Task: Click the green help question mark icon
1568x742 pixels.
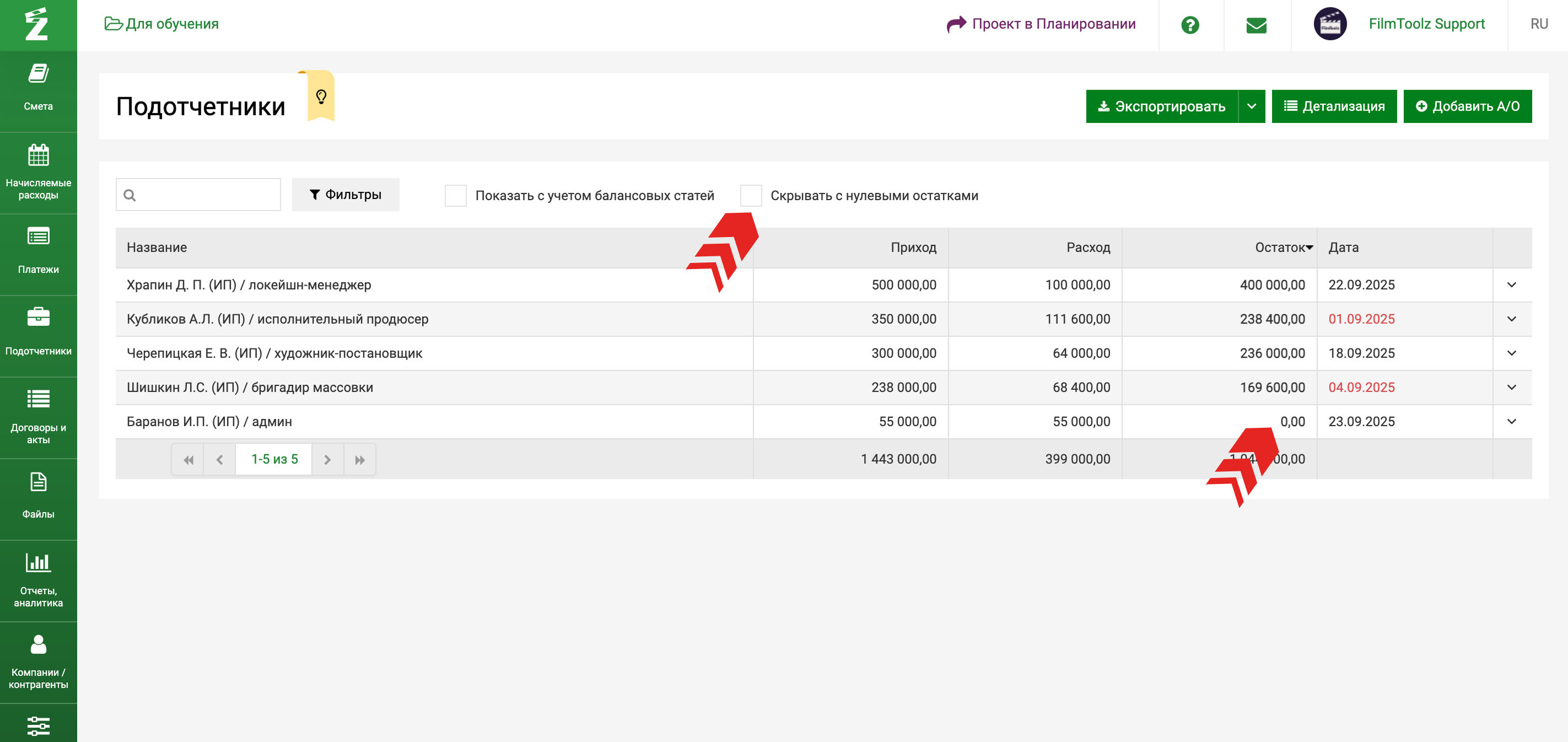Action: pos(1189,25)
